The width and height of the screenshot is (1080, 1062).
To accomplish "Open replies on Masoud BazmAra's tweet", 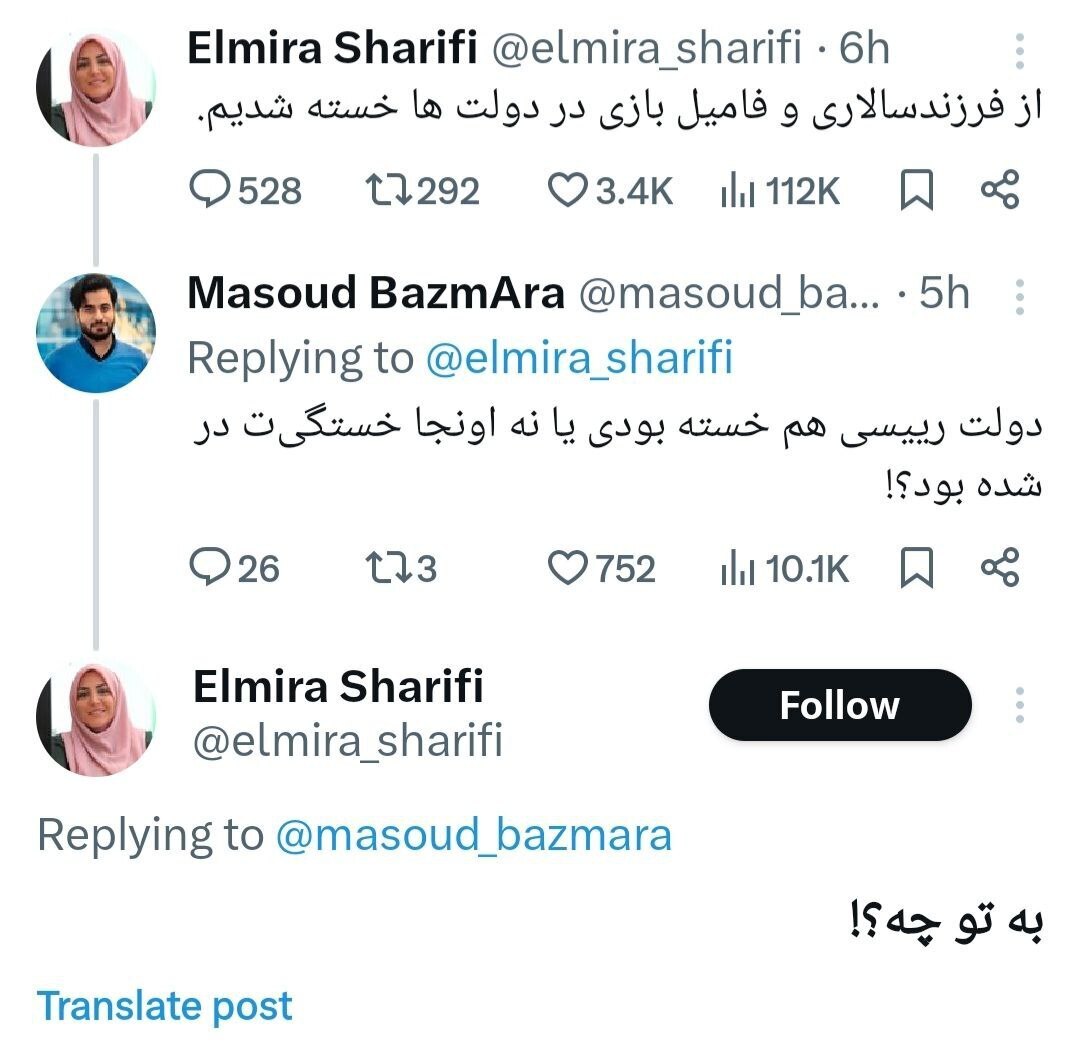I will tap(211, 568).
